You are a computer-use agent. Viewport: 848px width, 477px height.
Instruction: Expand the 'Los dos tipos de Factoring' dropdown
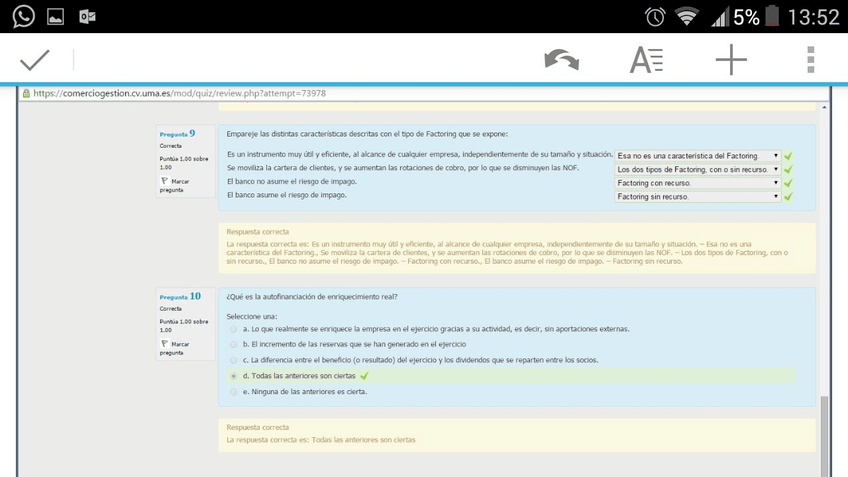pyautogui.click(x=697, y=170)
